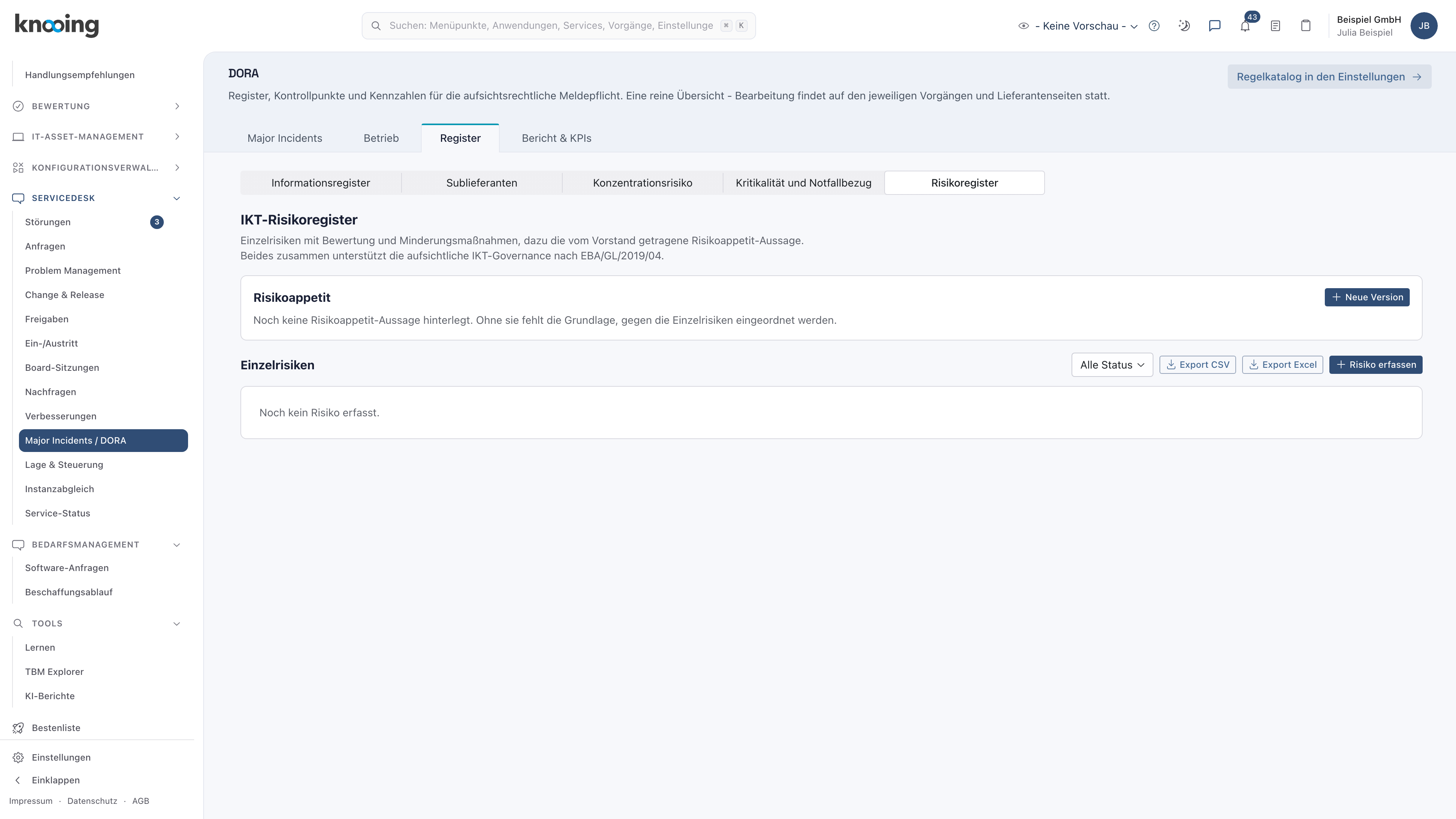Open the chat bubble icon in header
Screen dimensions: 1456x819
pos(1214,26)
